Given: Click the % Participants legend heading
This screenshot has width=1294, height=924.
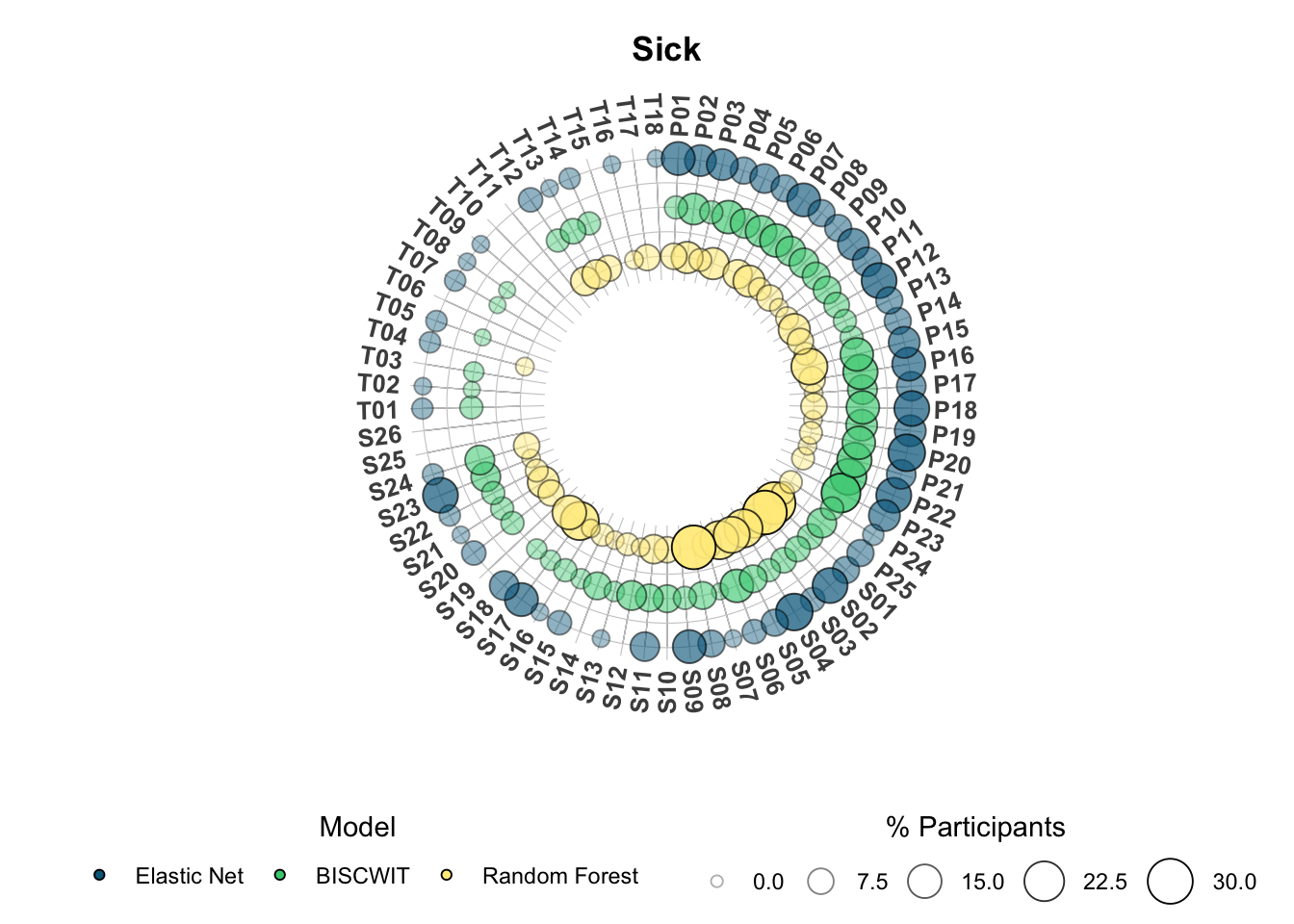Looking at the screenshot, I should (975, 827).
